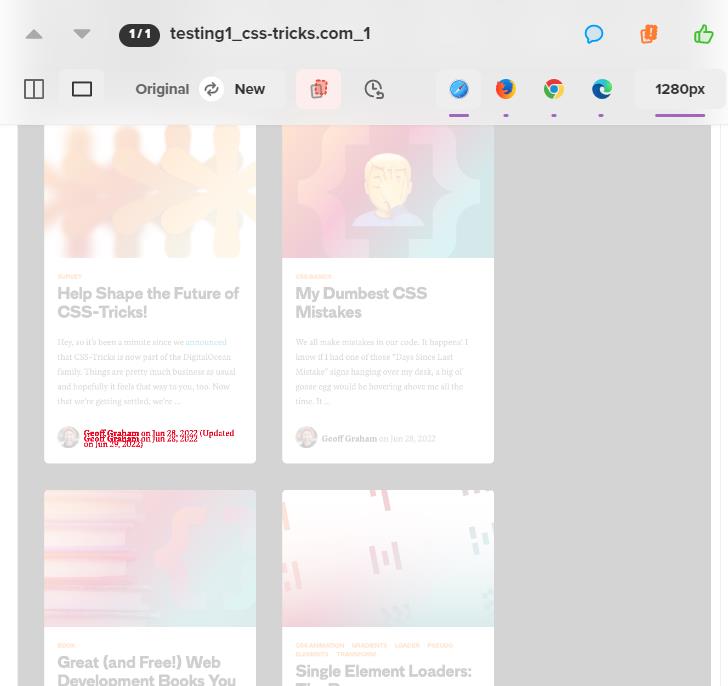Open 'My Dumbest CSS Mistakes' article
The width and height of the screenshot is (728, 686).
point(361,303)
